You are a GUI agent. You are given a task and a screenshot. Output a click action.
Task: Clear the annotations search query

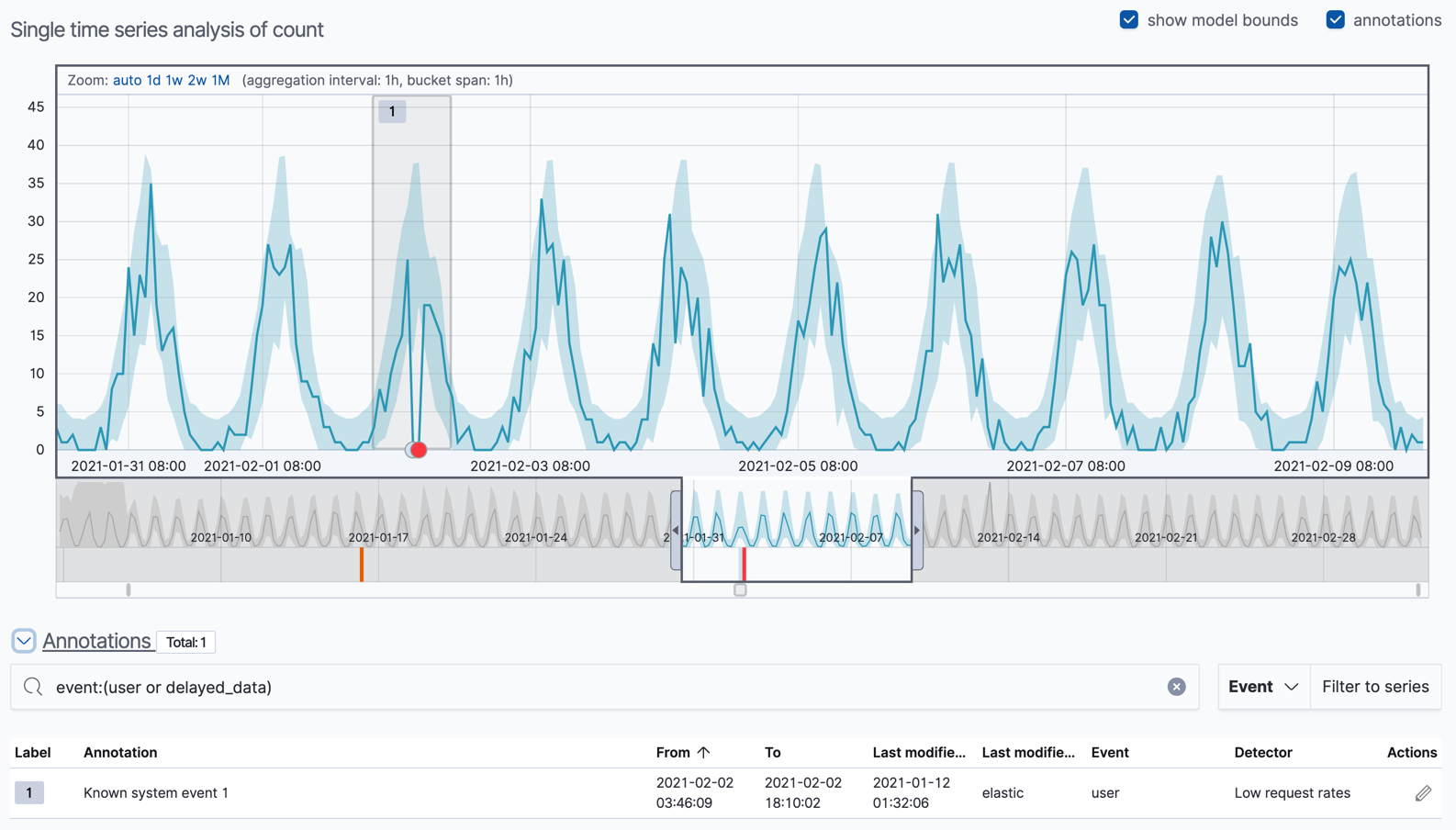pos(1176,687)
